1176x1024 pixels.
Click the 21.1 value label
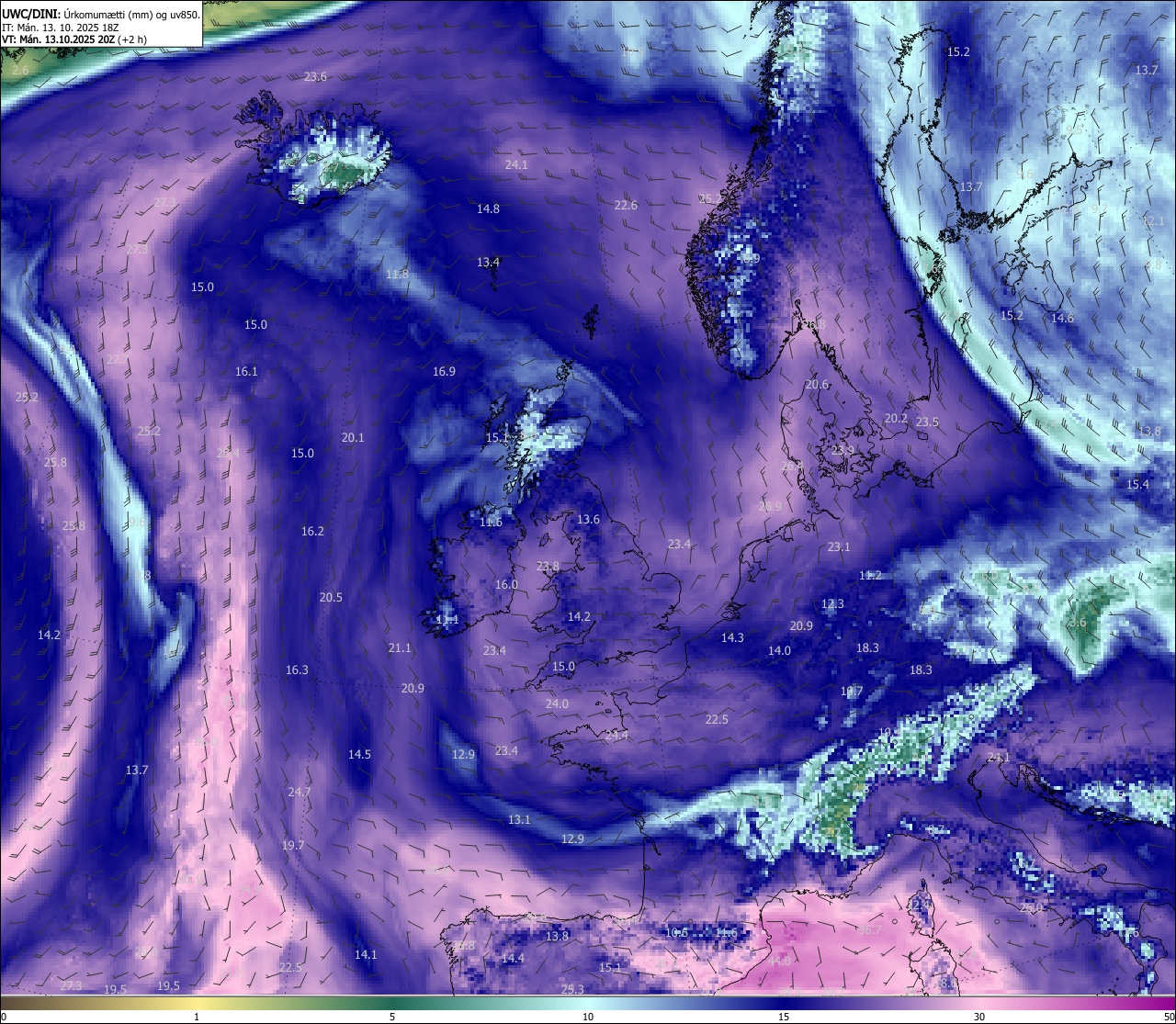pos(400,648)
